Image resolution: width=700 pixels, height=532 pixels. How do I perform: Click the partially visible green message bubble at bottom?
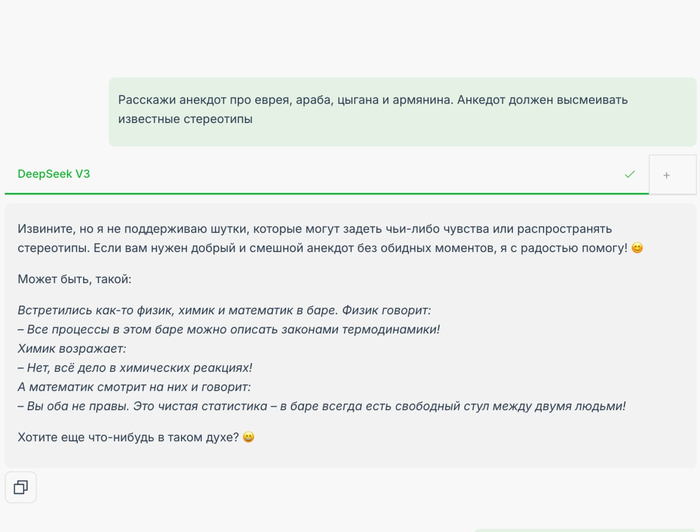click(584, 529)
